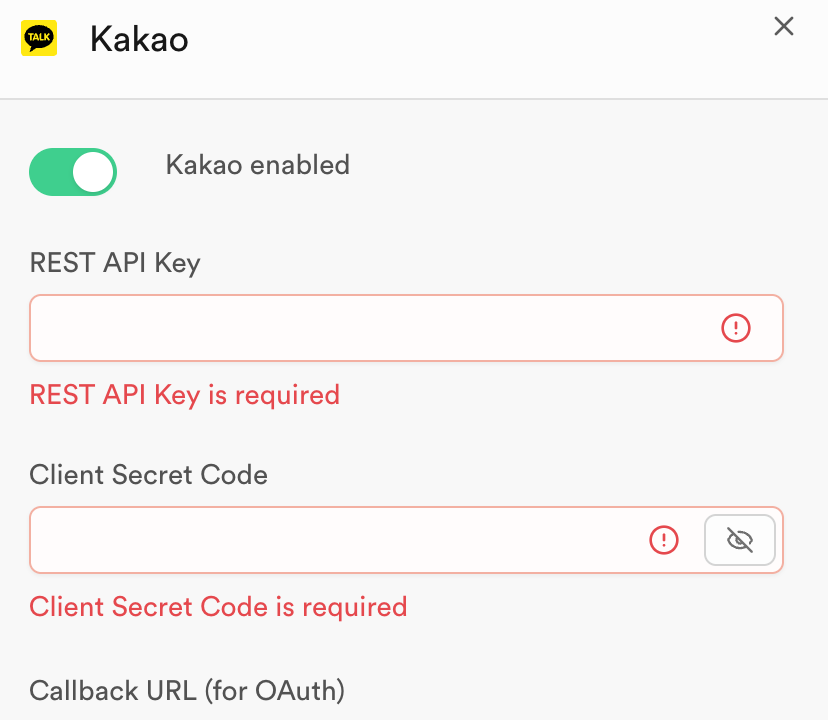Reveal the hidden Client Secret Code
Viewport: 828px width, 720px height.
[x=740, y=540]
